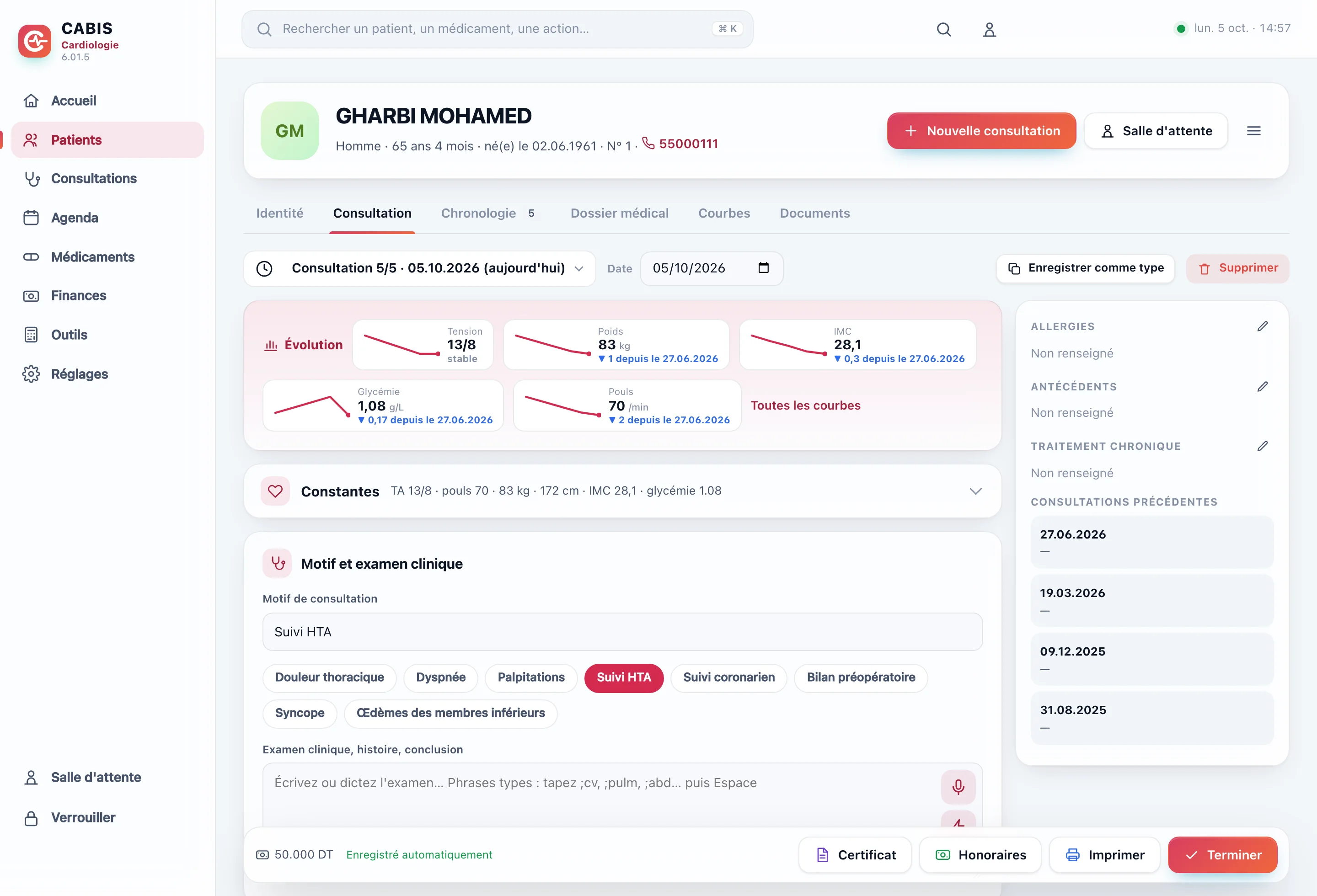Click the magnifier icon in the top bar
This screenshot has width=1317, height=896.
coord(943,29)
